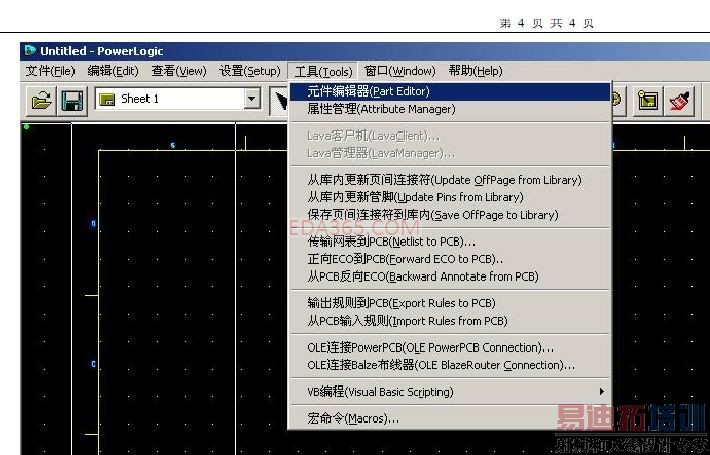The height and width of the screenshot is (455, 710).
Task: Choose Forward ECO to PCB entry
Action: point(450,259)
